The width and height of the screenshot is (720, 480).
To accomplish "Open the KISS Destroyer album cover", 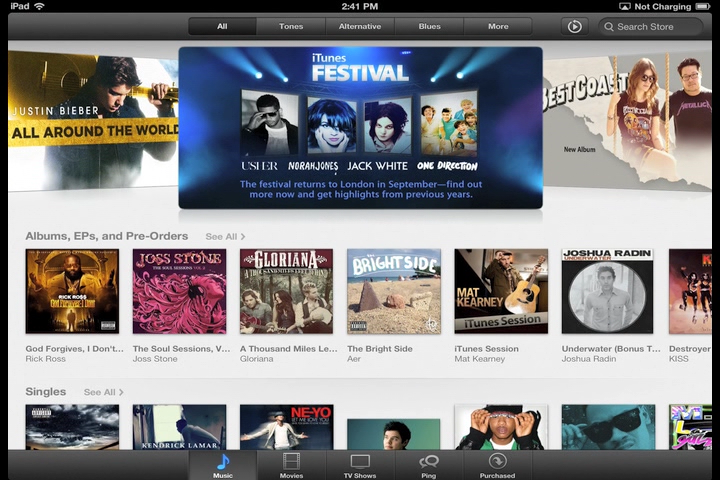I will click(x=690, y=291).
